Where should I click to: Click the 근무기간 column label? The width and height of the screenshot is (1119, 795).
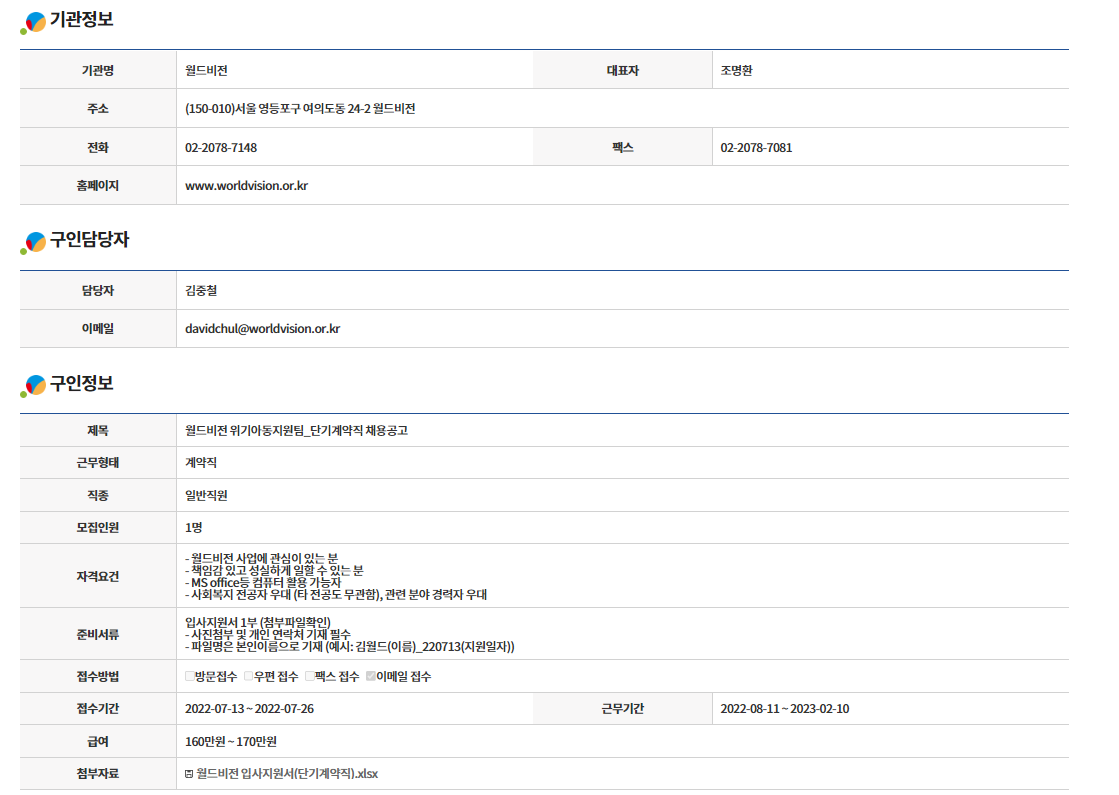coord(622,709)
